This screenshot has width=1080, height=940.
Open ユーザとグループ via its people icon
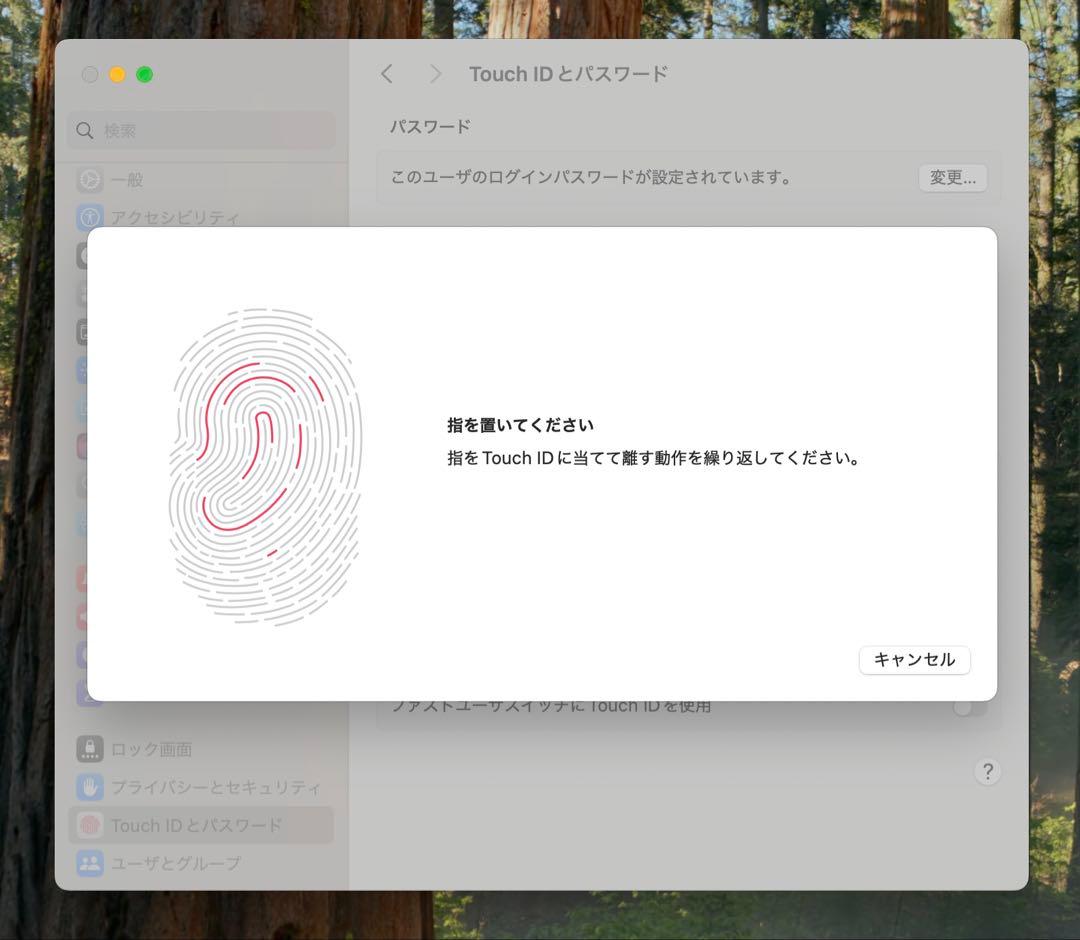(x=90, y=863)
